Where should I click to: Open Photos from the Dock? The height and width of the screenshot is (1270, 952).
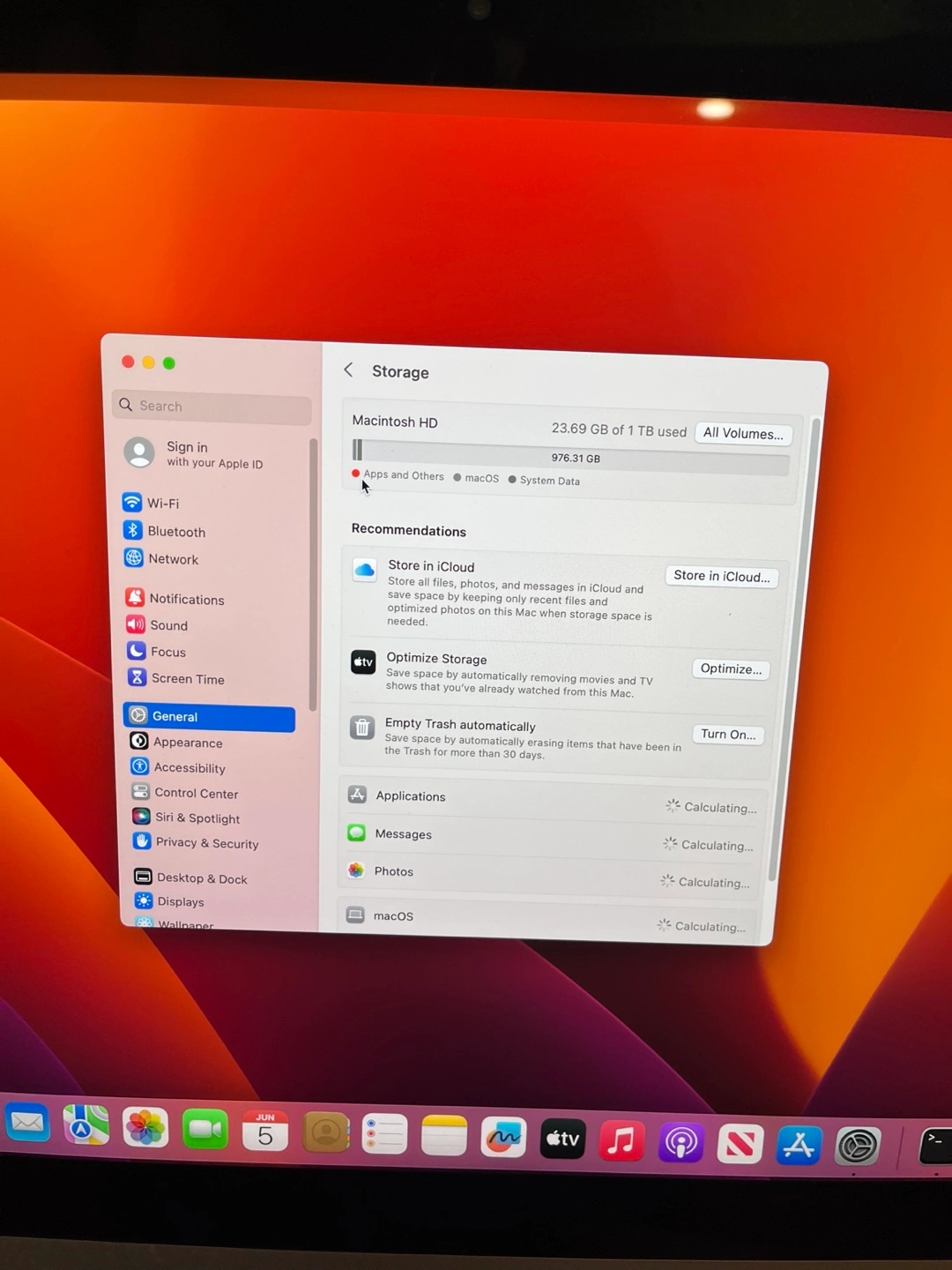(x=145, y=1127)
